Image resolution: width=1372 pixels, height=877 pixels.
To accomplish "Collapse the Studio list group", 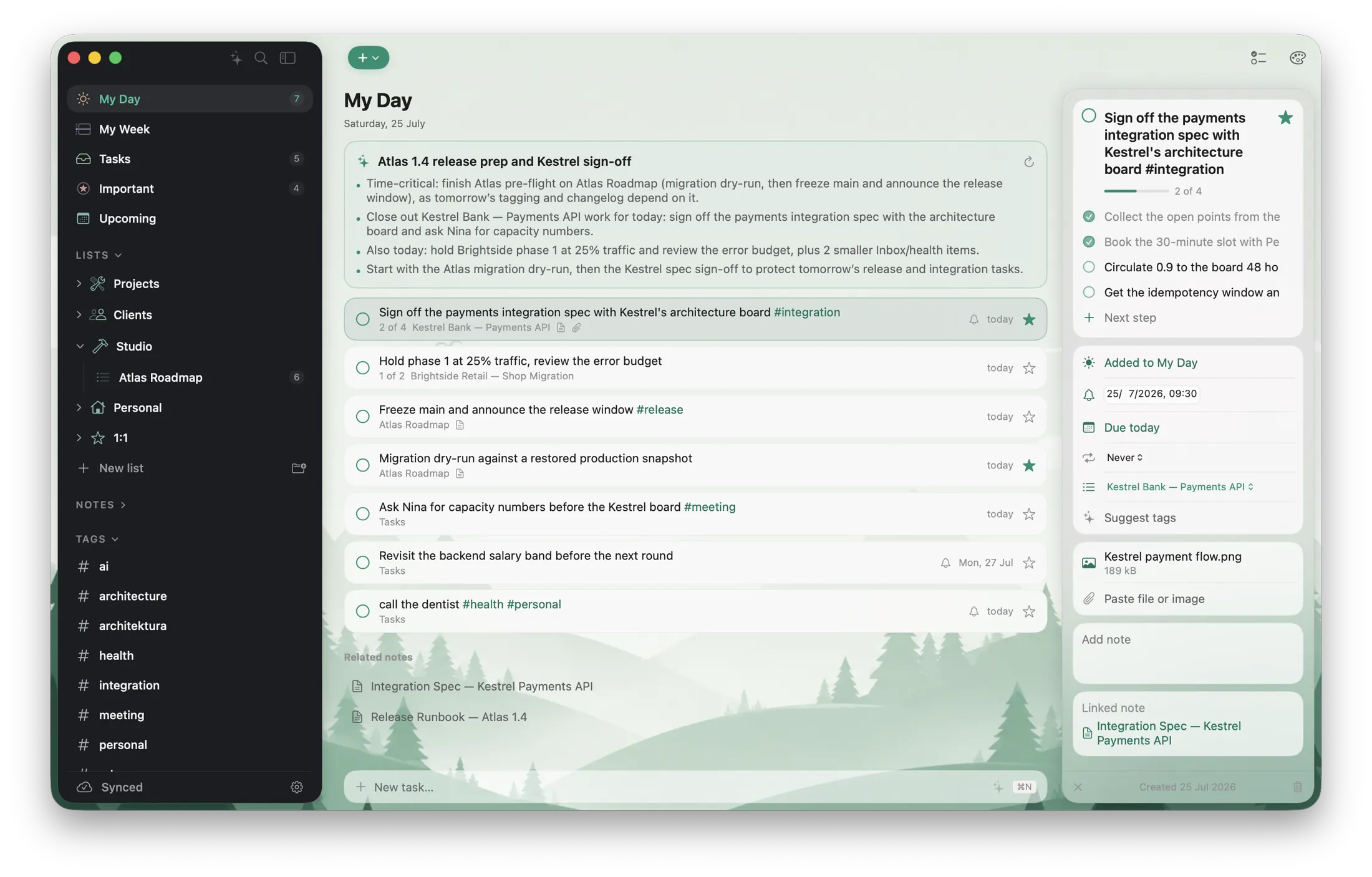I will point(79,346).
